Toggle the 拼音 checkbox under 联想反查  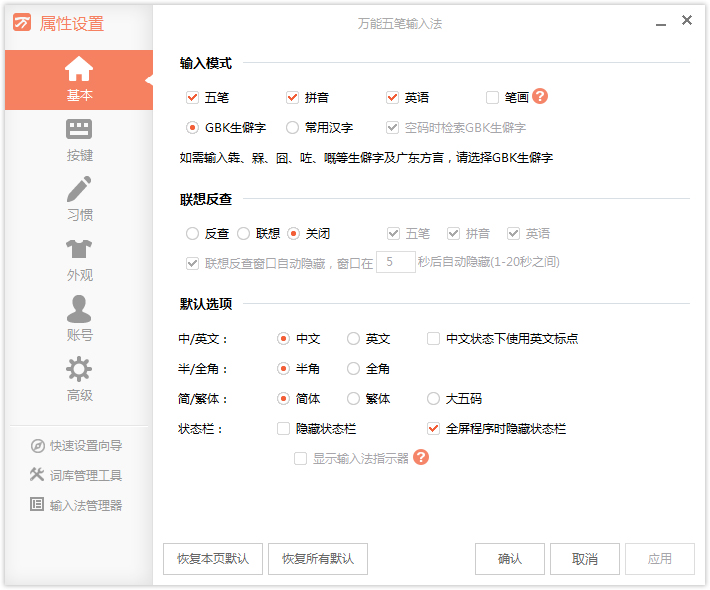coord(453,234)
